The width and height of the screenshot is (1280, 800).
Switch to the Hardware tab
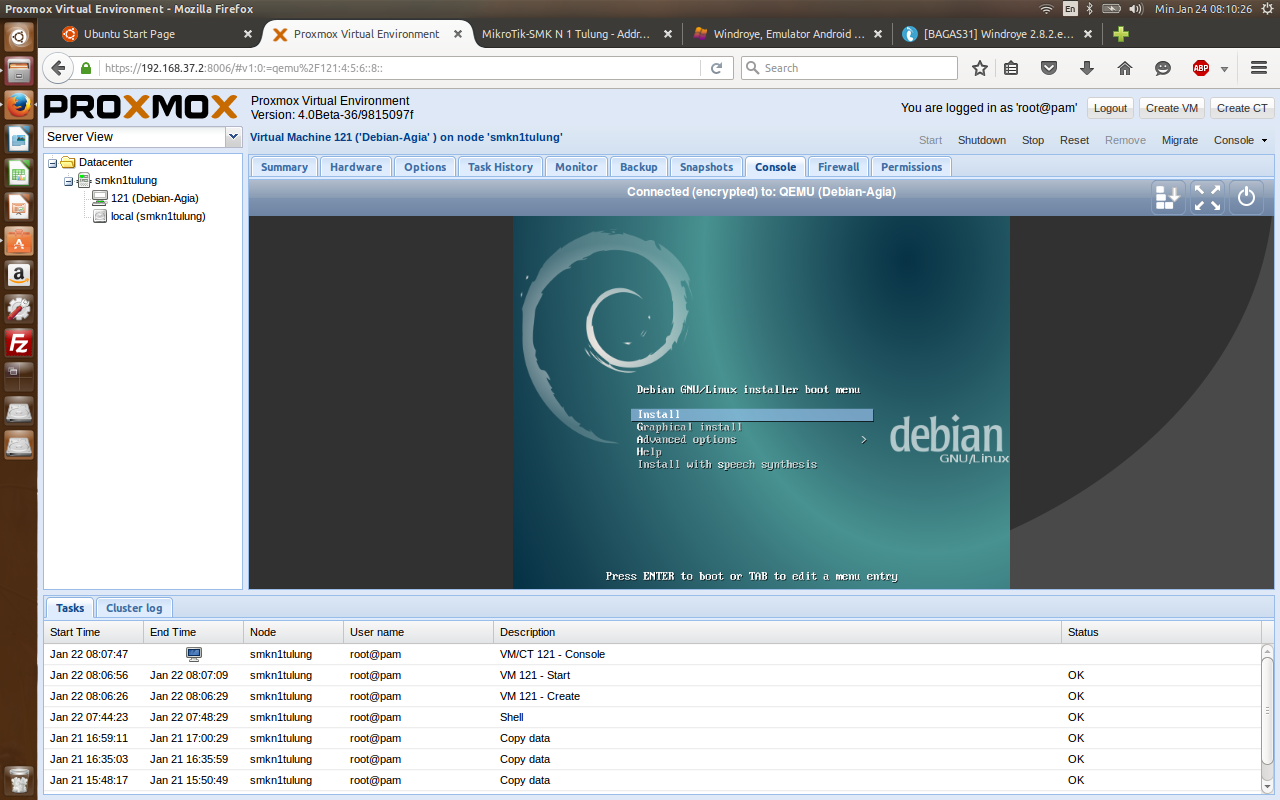[x=356, y=167]
